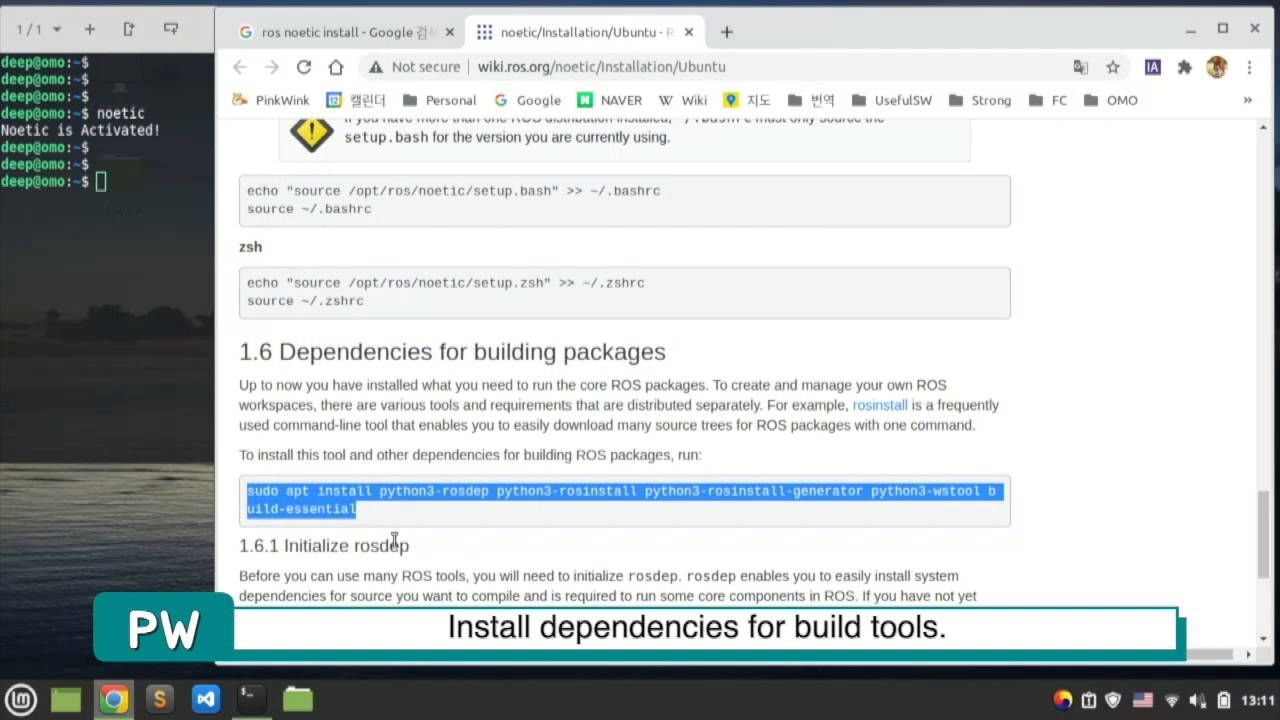This screenshot has height=720, width=1280.
Task: Expand the Strong bookmarks folder
Action: click(980, 100)
